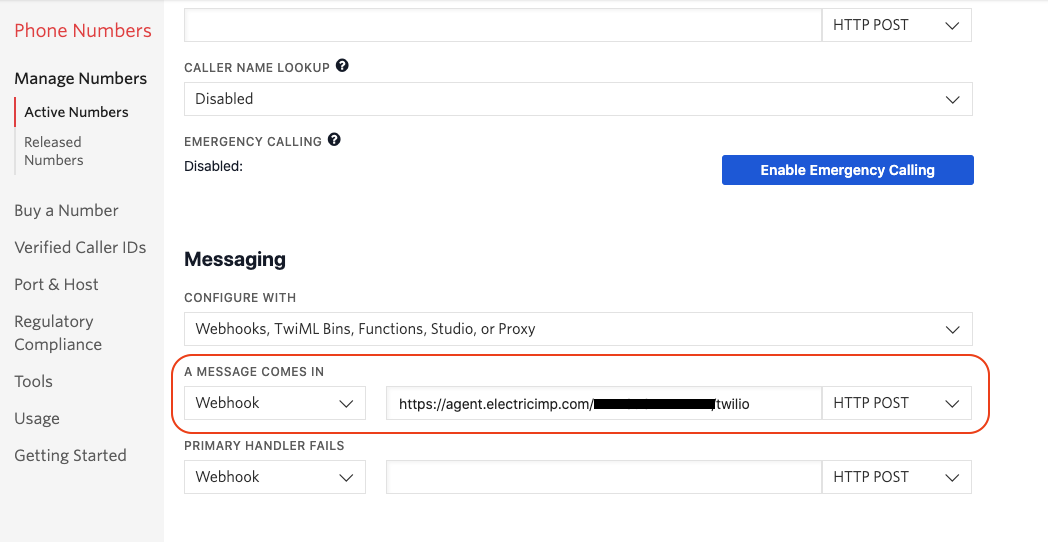Focus the empty URL field at the top
Viewport: 1048px width, 542px height.
(x=503, y=25)
